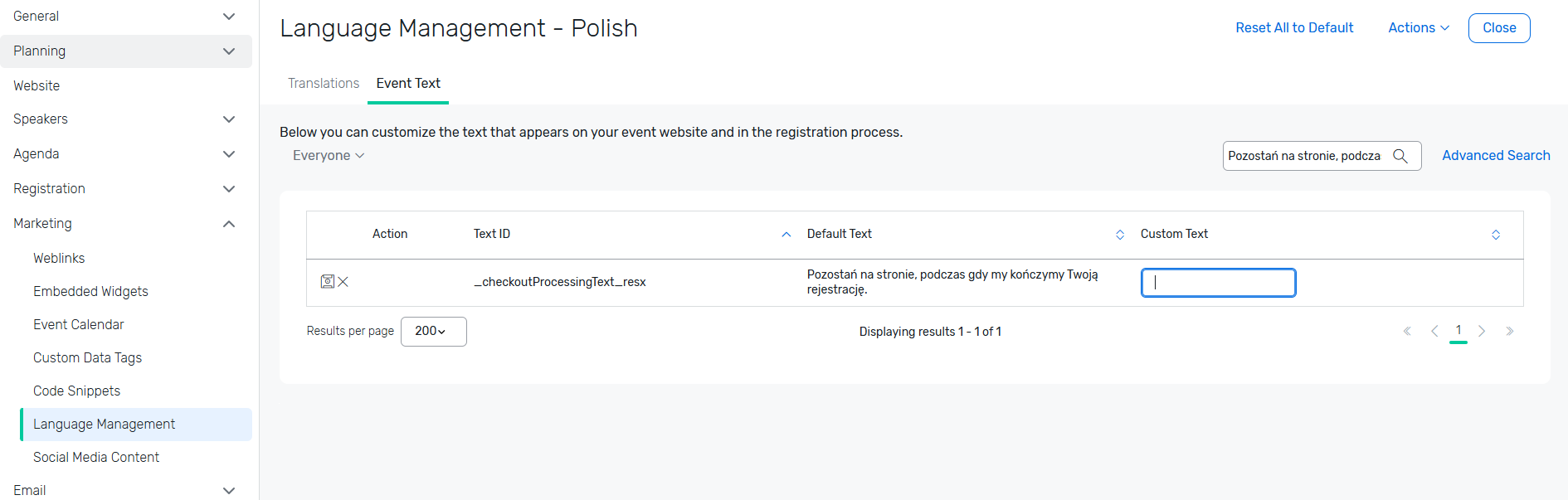Sort by the Custom Text column arrows

pyautogui.click(x=1496, y=235)
